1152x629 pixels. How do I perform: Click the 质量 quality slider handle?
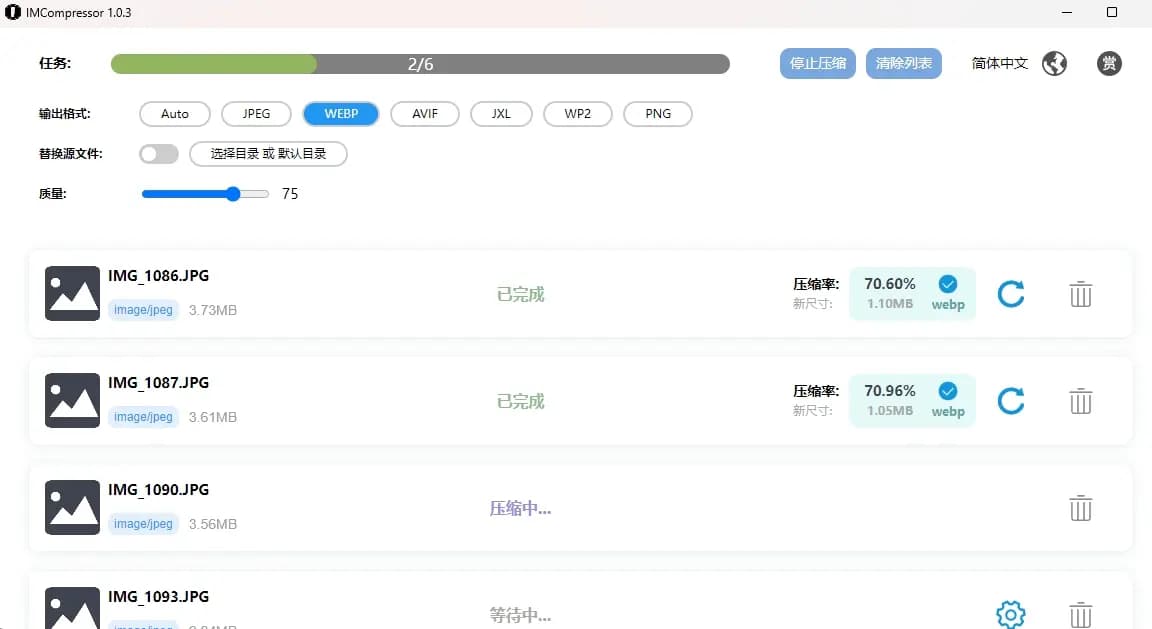pos(234,194)
